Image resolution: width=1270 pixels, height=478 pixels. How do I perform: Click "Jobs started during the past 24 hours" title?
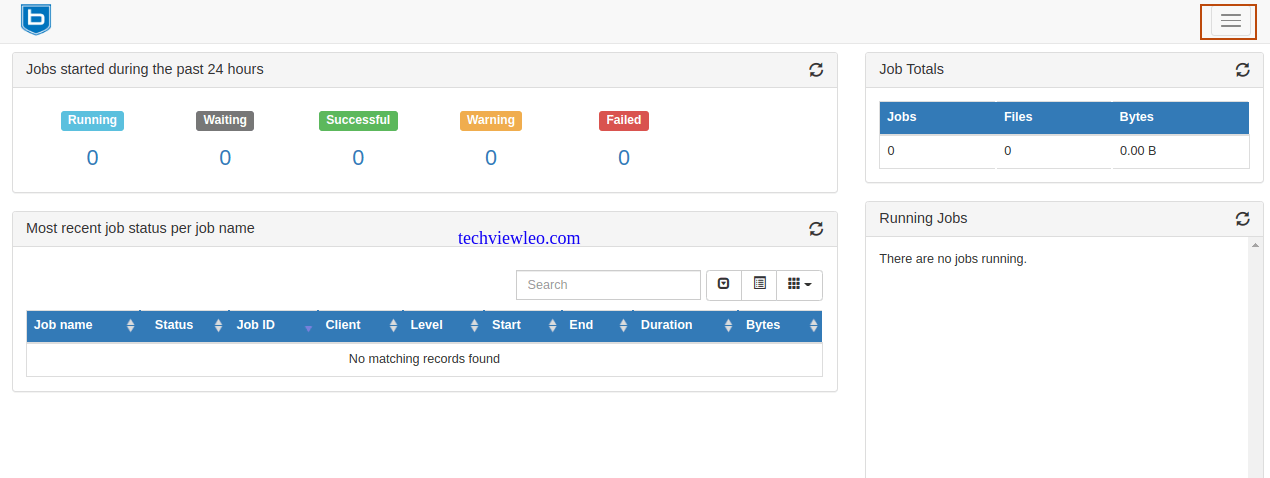(x=145, y=70)
